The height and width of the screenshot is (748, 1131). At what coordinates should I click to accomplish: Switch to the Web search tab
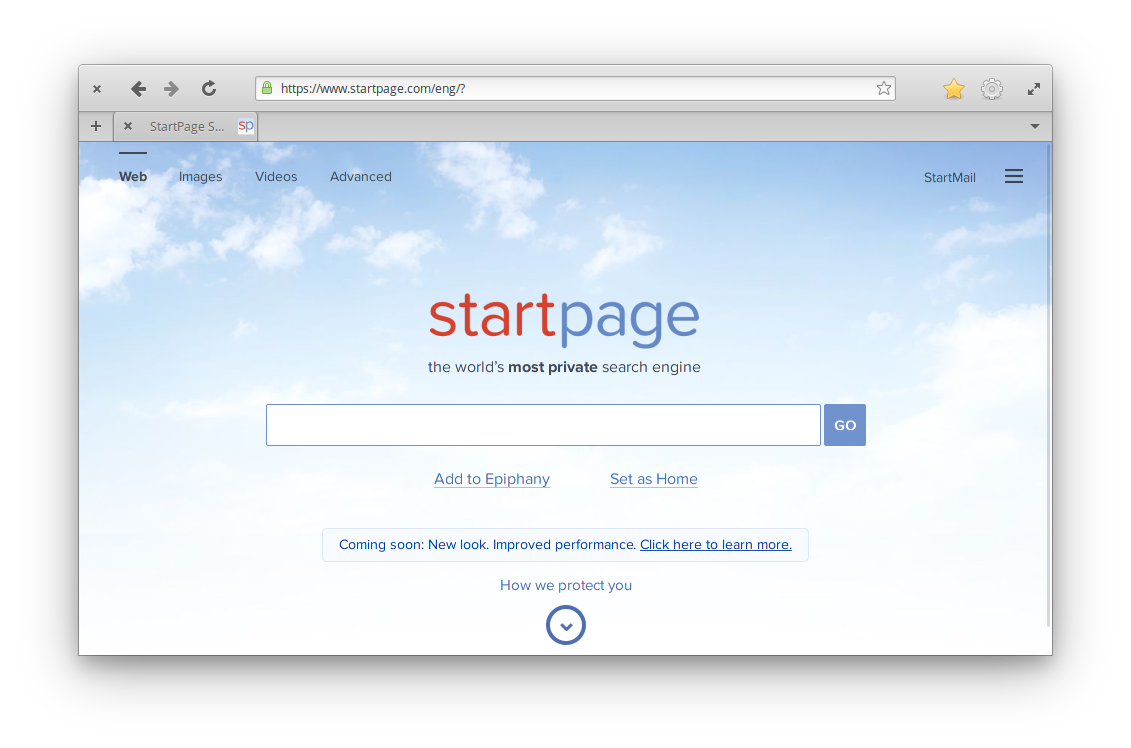click(133, 177)
